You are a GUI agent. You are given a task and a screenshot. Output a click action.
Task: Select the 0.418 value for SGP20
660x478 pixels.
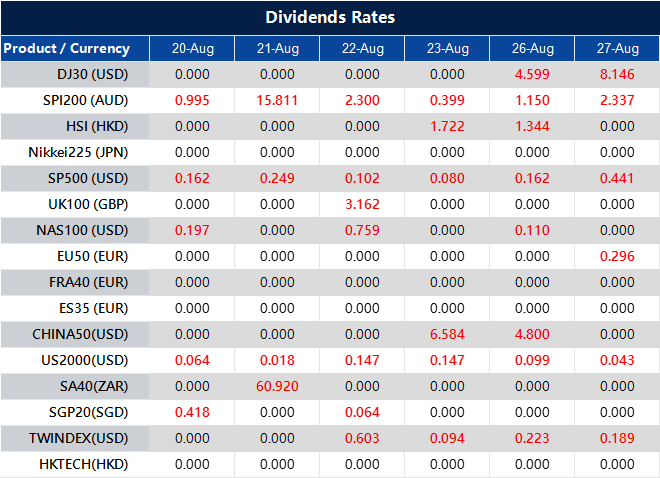[192, 412]
